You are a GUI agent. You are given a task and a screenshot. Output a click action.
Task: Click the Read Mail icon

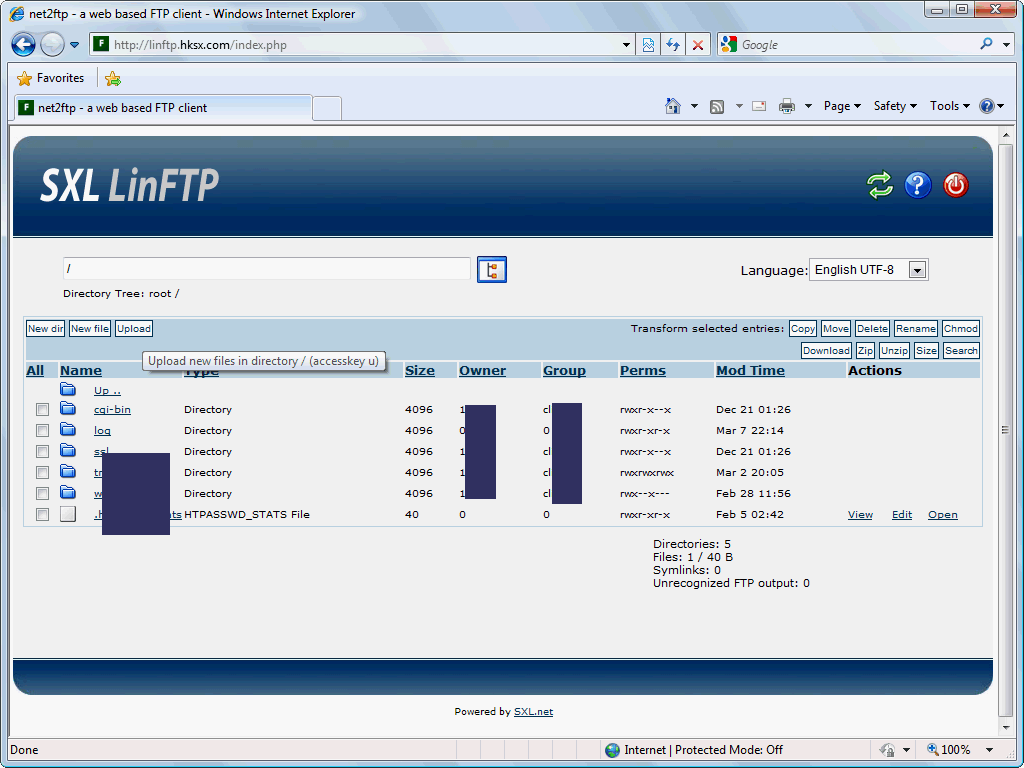[759, 106]
